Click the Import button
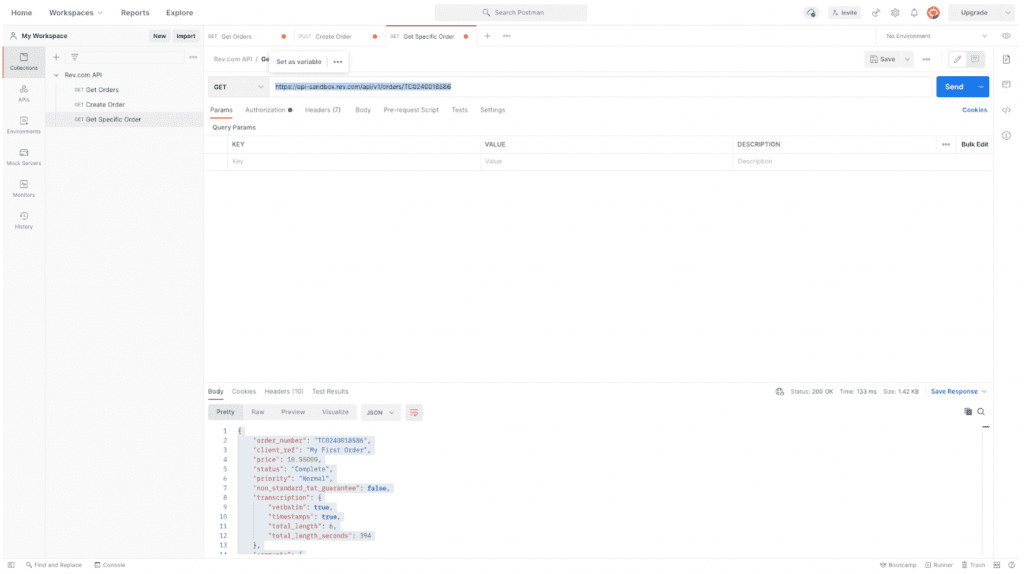The width and height of the screenshot is (1024, 574). (x=185, y=37)
